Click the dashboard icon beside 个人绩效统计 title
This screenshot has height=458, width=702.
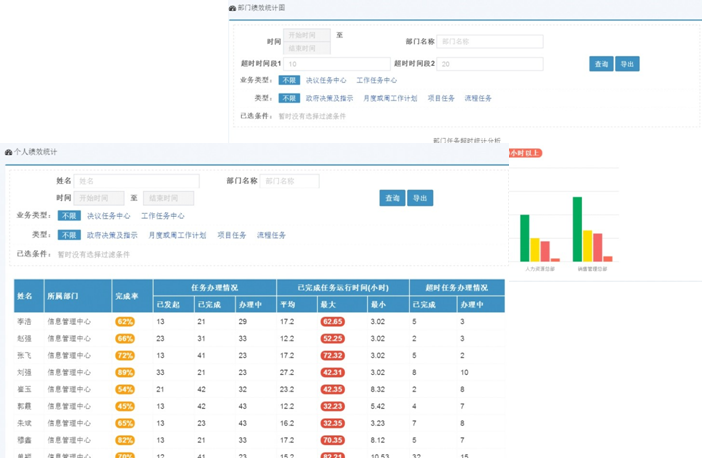[9, 152]
